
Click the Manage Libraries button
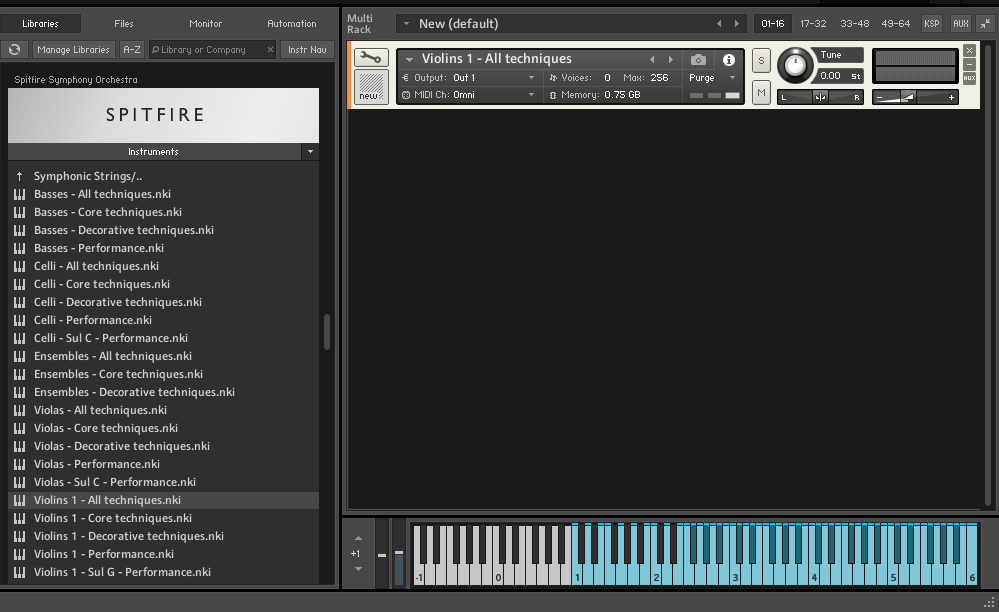tap(73, 49)
